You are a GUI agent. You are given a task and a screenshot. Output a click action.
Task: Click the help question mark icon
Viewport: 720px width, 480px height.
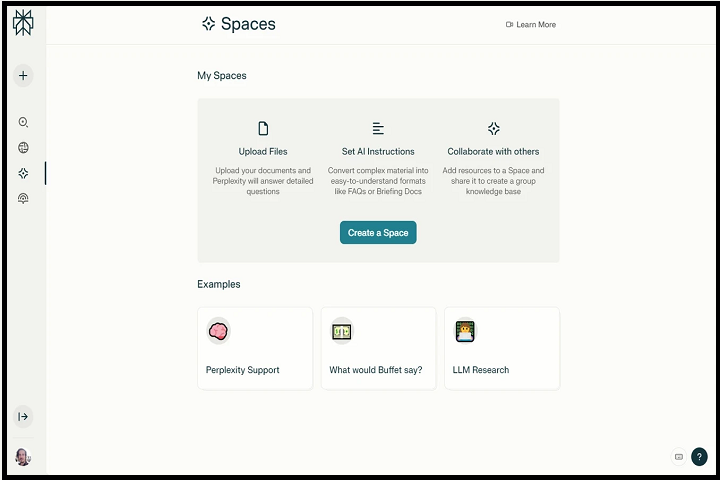[699, 457]
